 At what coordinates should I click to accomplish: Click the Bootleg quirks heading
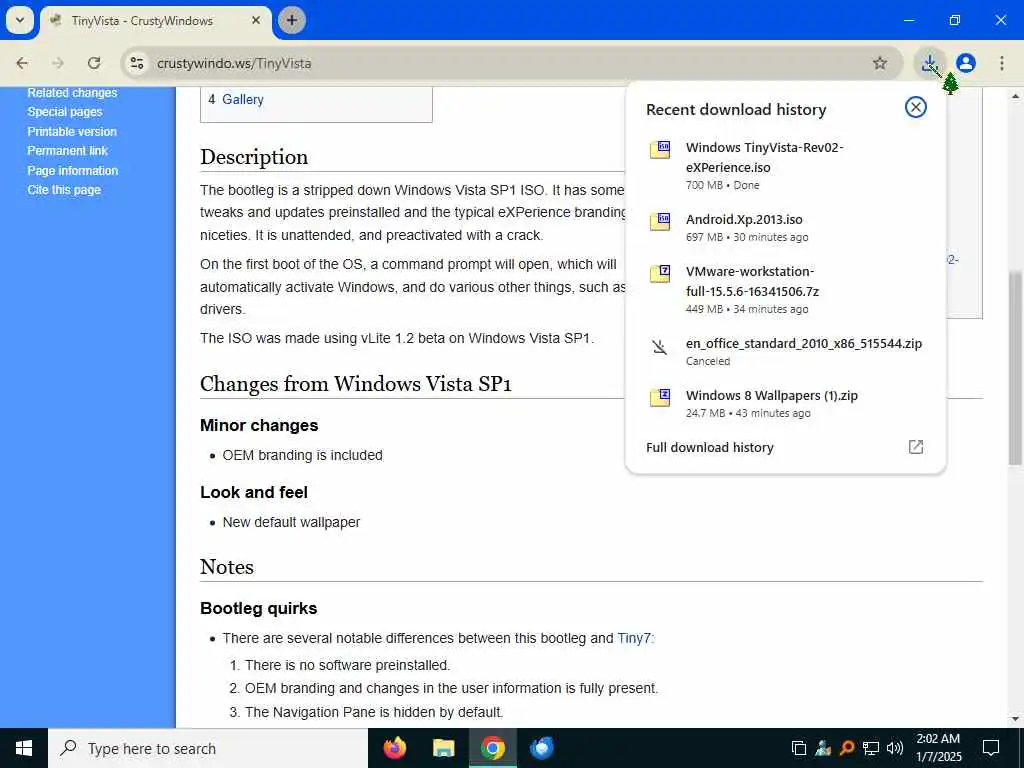[259, 608]
